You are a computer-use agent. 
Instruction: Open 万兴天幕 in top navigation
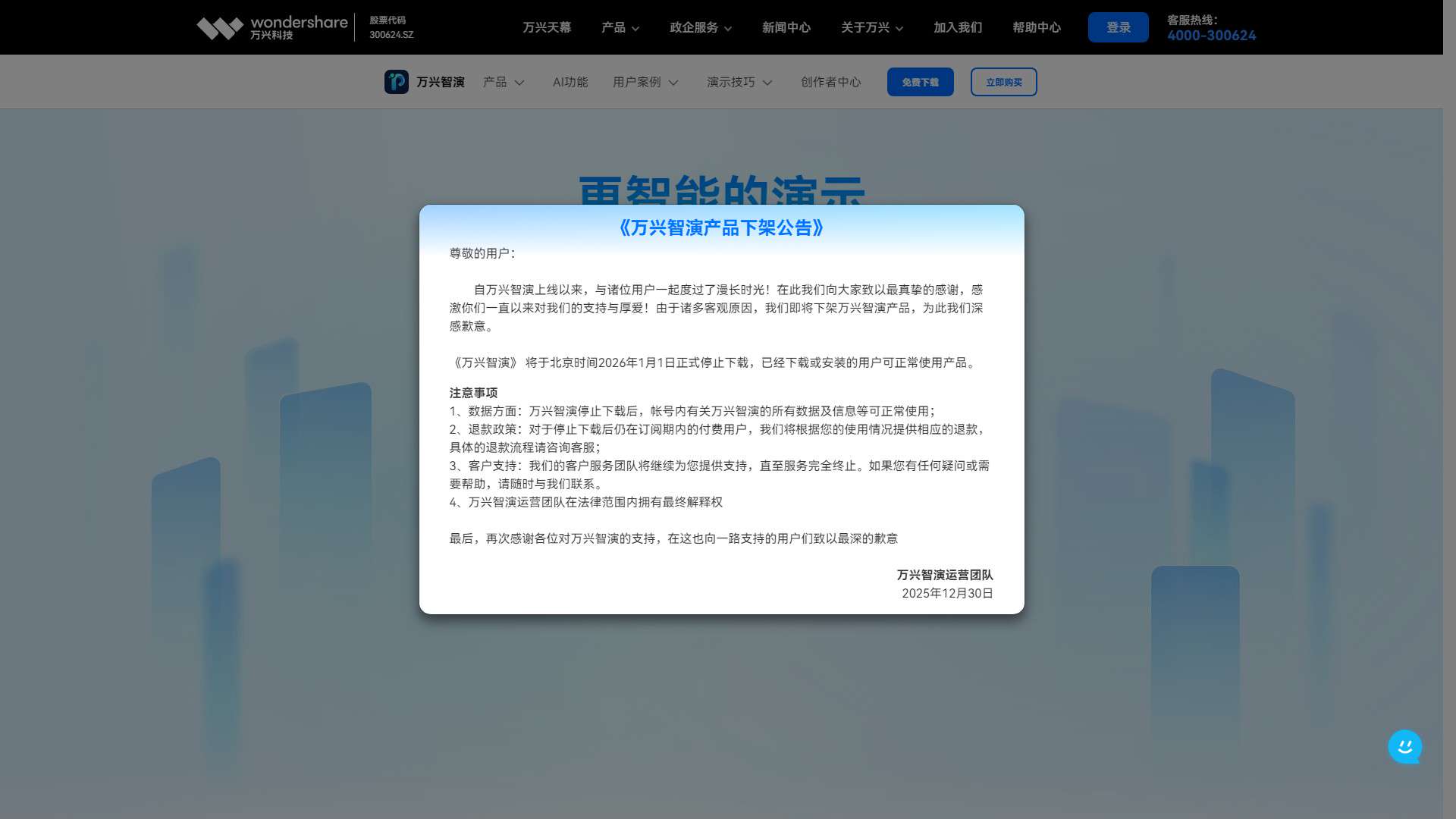pyautogui.click(x=547, y=27)
